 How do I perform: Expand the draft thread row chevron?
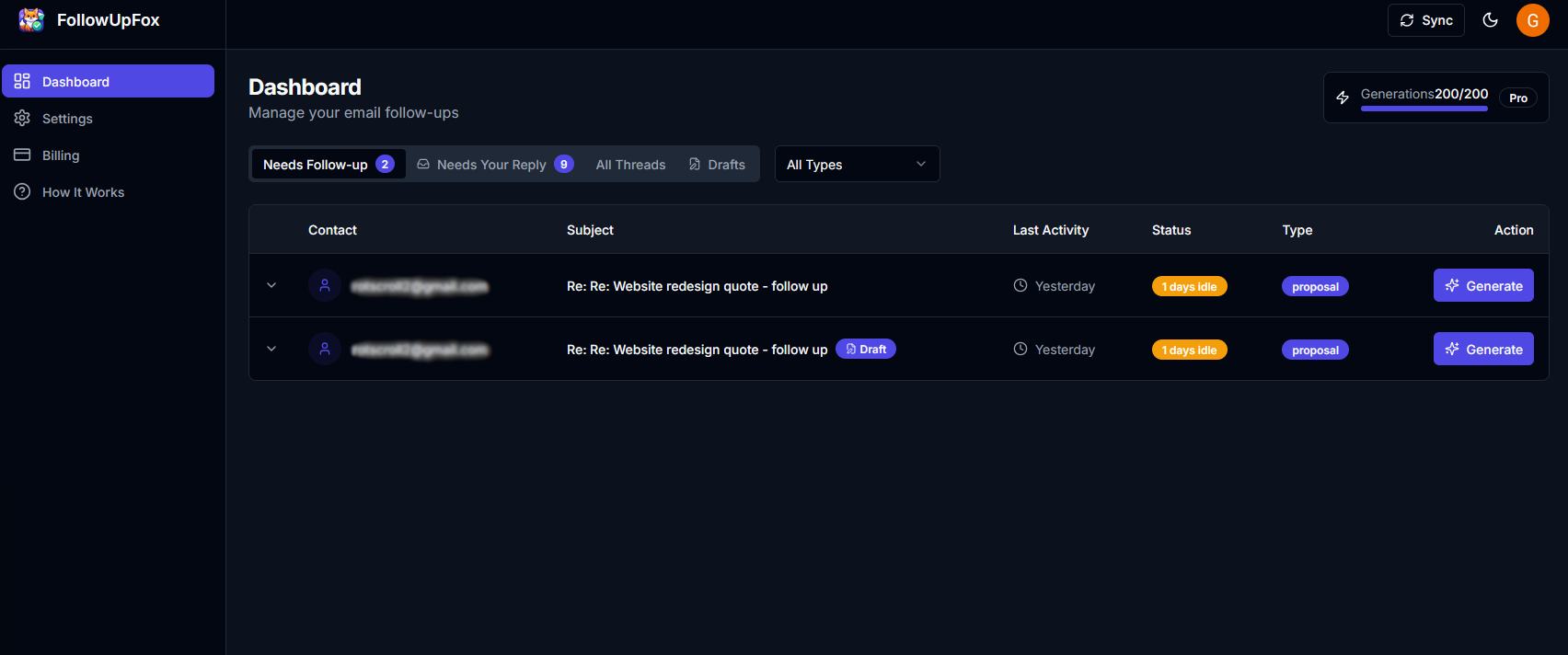[x=271, y=349]
